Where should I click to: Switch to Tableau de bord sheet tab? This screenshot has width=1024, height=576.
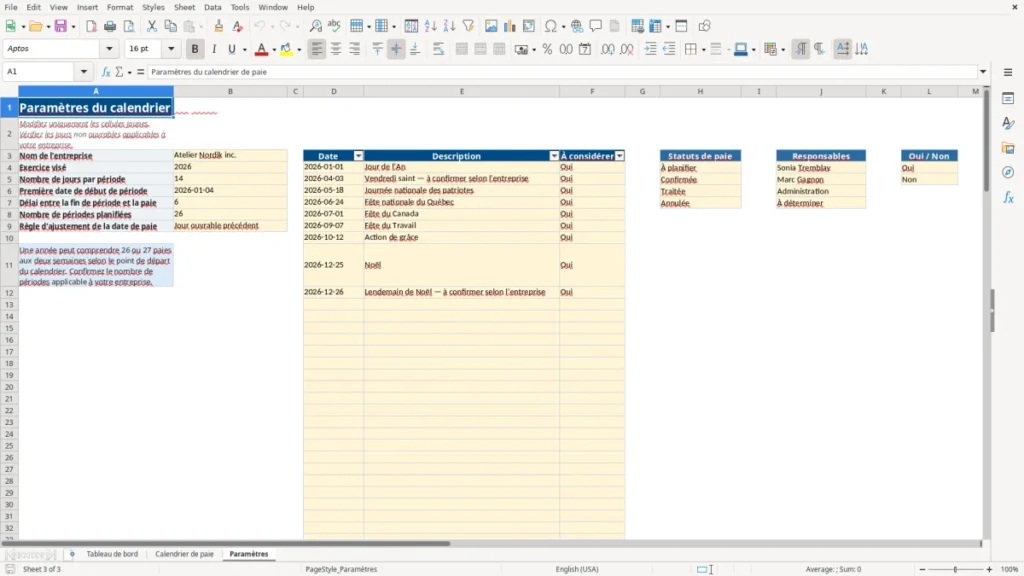pyautogui.click(x=112, y=554)
